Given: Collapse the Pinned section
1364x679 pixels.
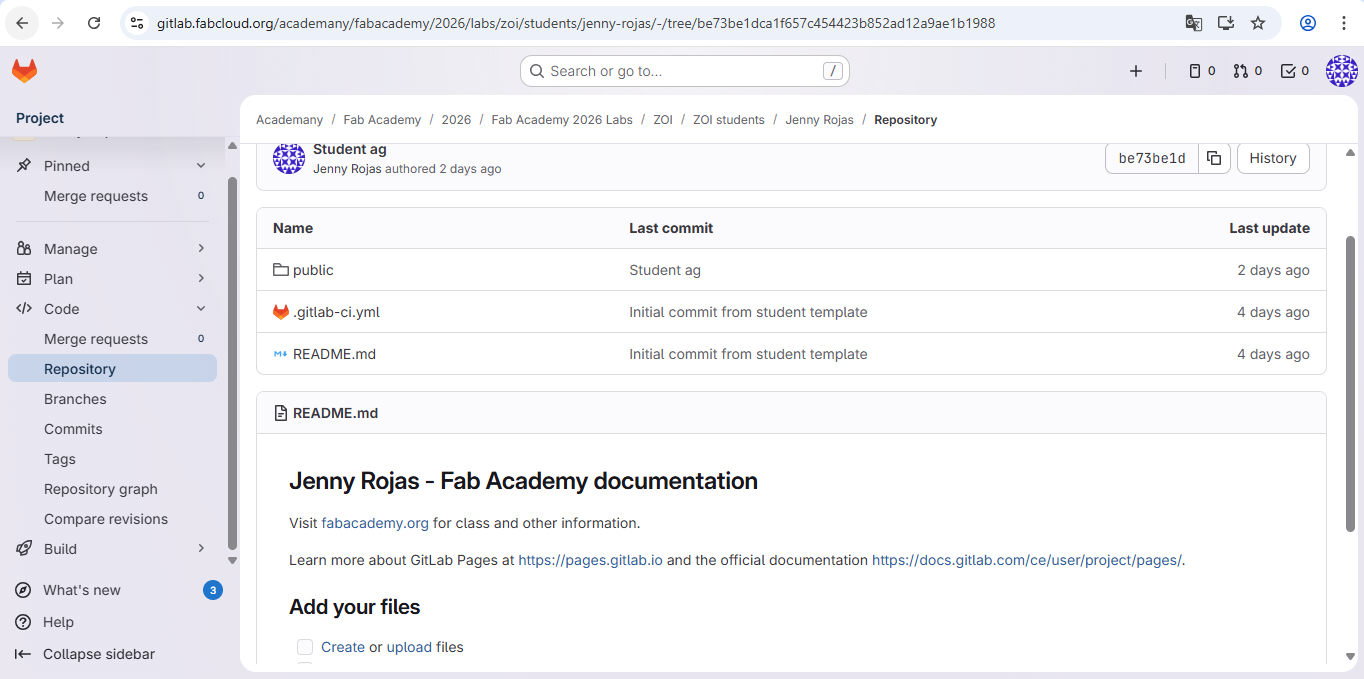Looking at the screenshot, I should (198, 165).
